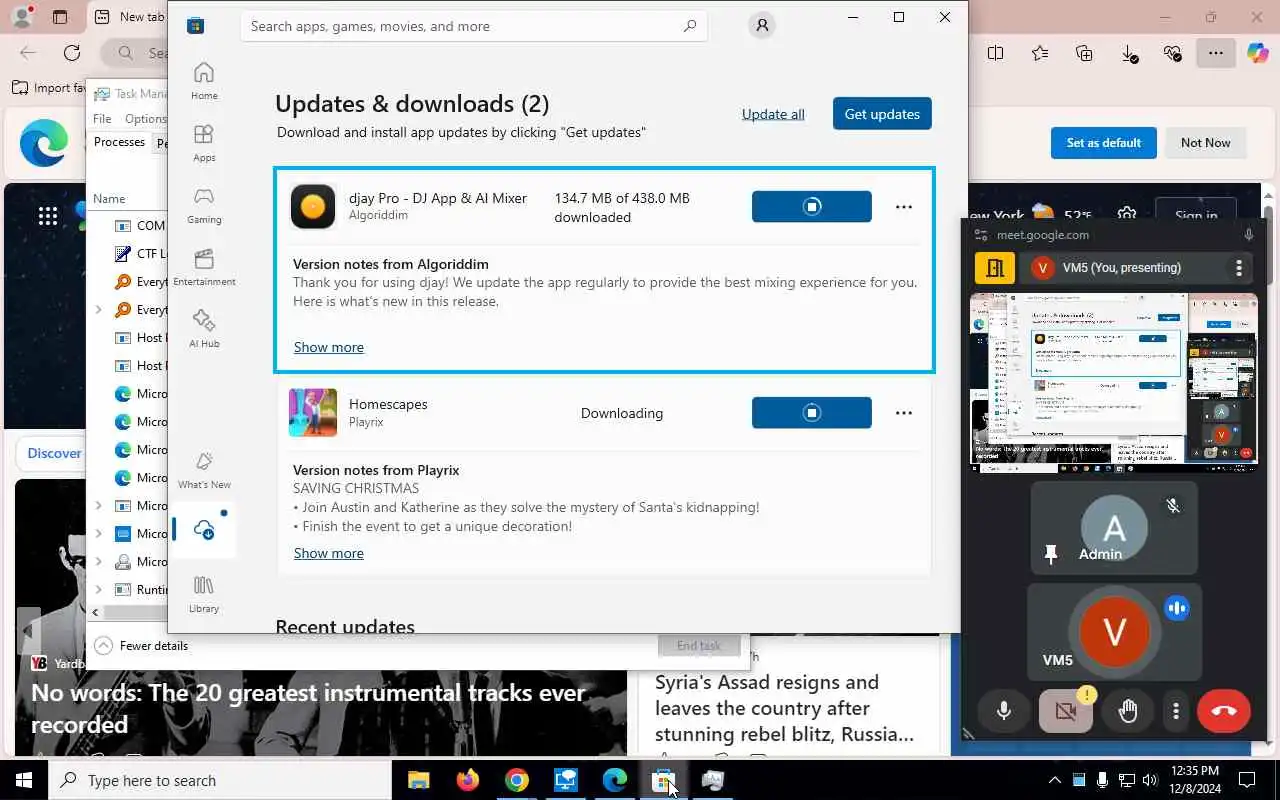
Task: Raise hand in Google Meet
Action: click(1128, 711)
